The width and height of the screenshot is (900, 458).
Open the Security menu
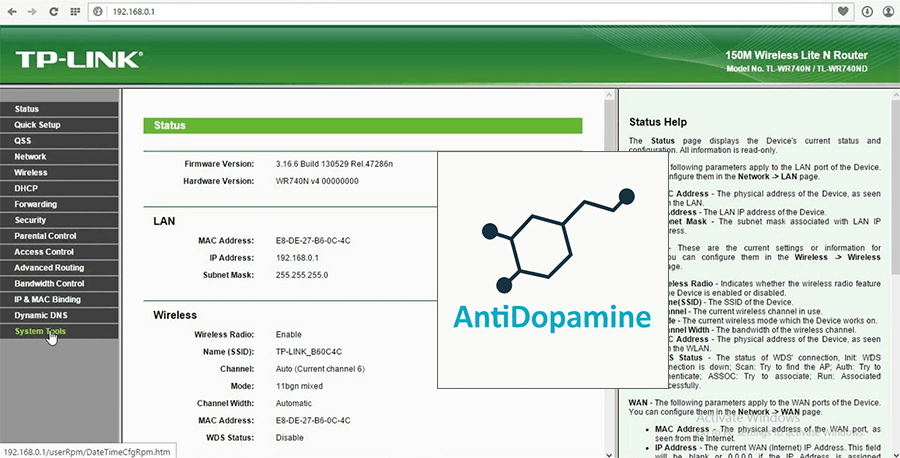coord(59,220)
